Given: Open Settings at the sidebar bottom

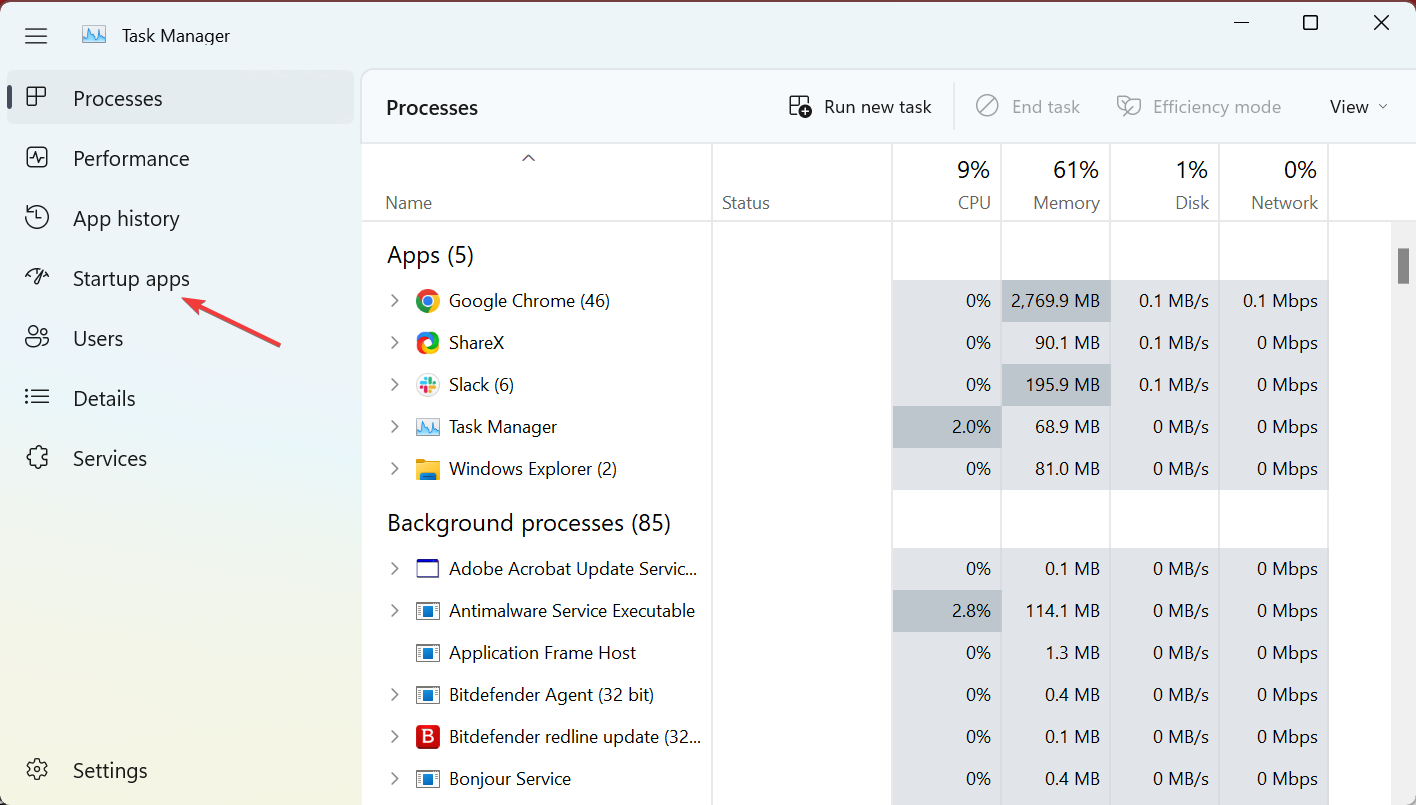Looking at the screenshot, I should pos(180,770).
